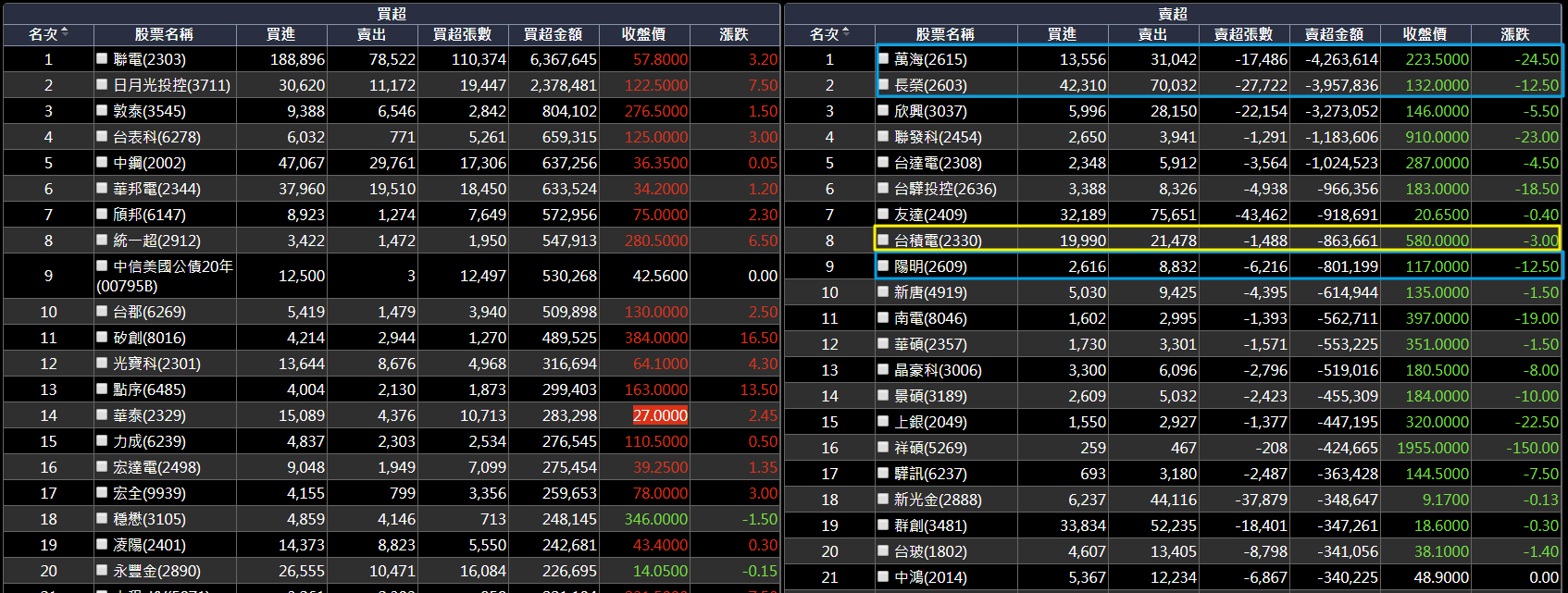Click 台積電 closing price 580.0000
The width and height of the screenshot is (1568, 593).
point(1437,241)
